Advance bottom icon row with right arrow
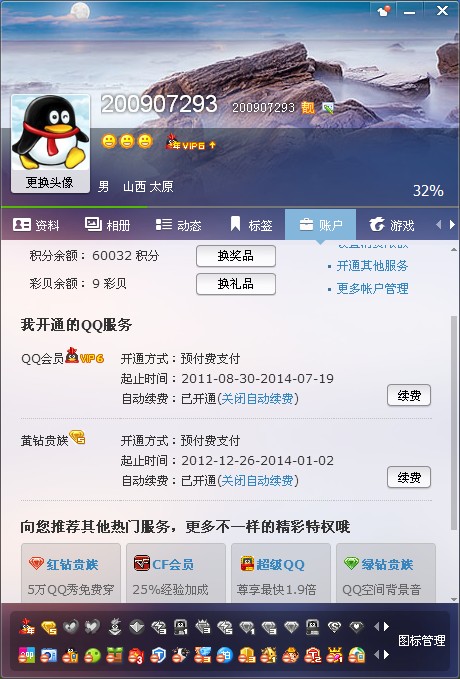The width and height of the screenshot is (460, 679). click(x=386, y=655)
